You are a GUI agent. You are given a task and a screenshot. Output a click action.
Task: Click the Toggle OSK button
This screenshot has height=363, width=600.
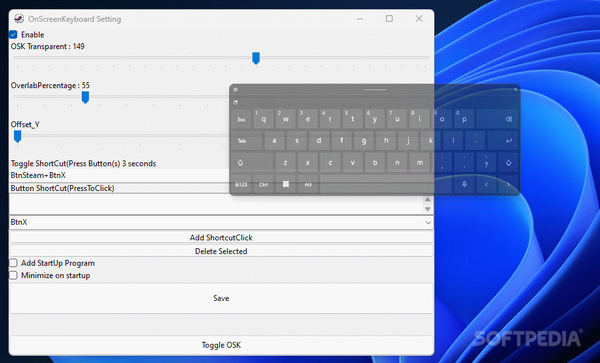pyautogui.click(x=221, y=345)
